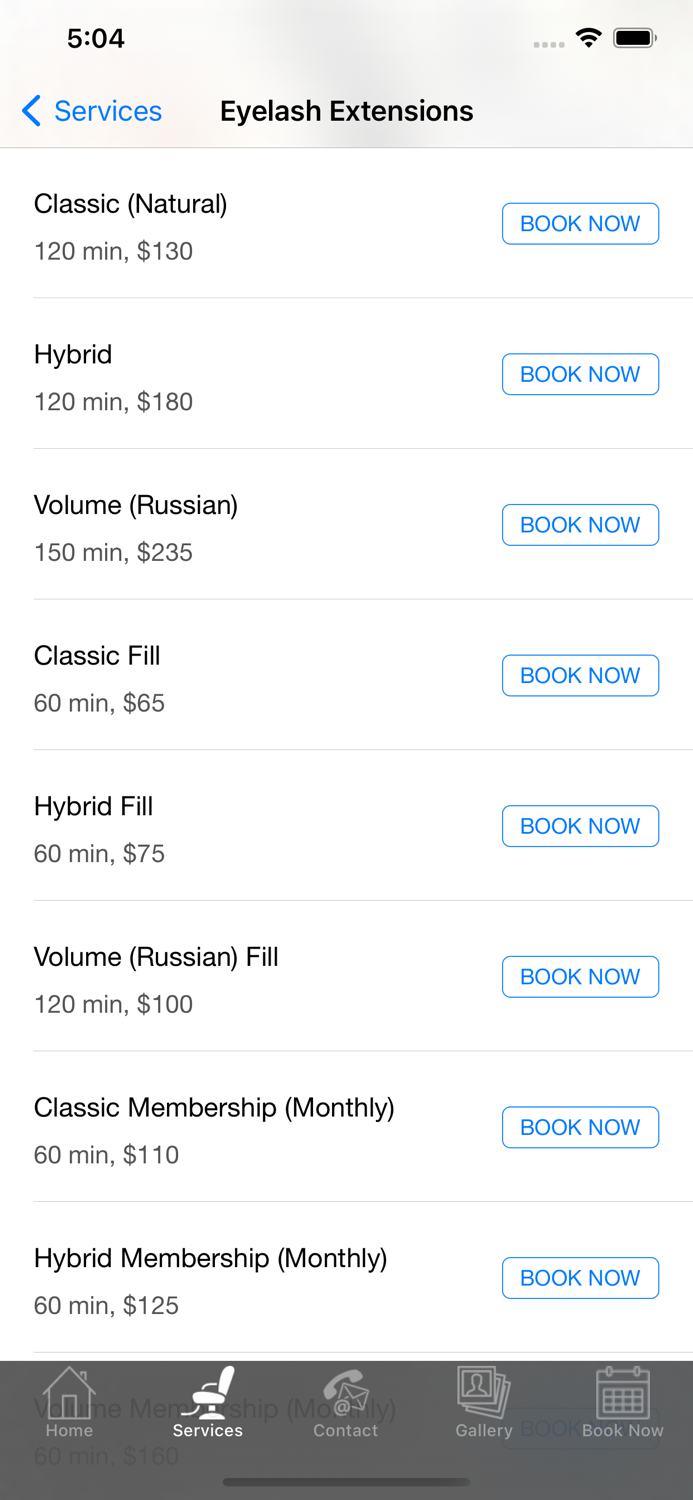Tap the Home house icon
Image resolution: width=693 pixels, height=1500 pixels.
tap(69, 1392)
